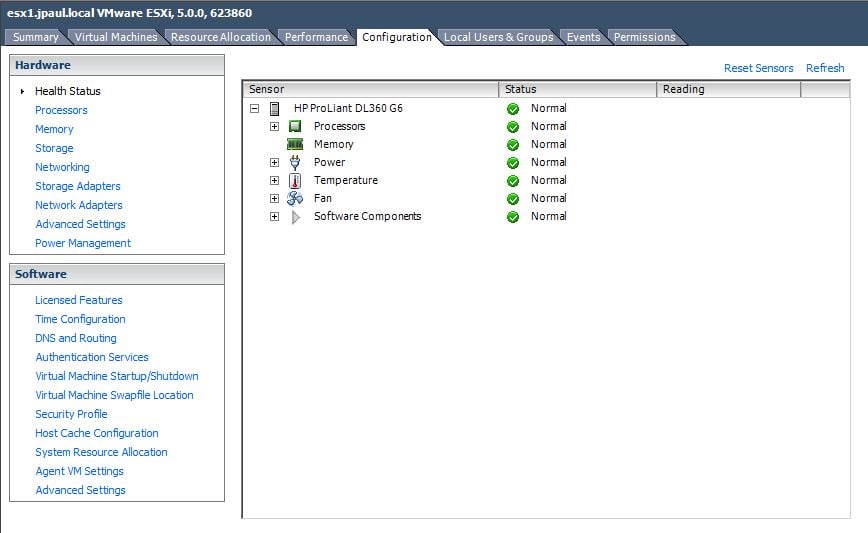The width and height of the screenshot is (868, 533).
Task: Click green status check for Fan row
Action: pos(513,199)
